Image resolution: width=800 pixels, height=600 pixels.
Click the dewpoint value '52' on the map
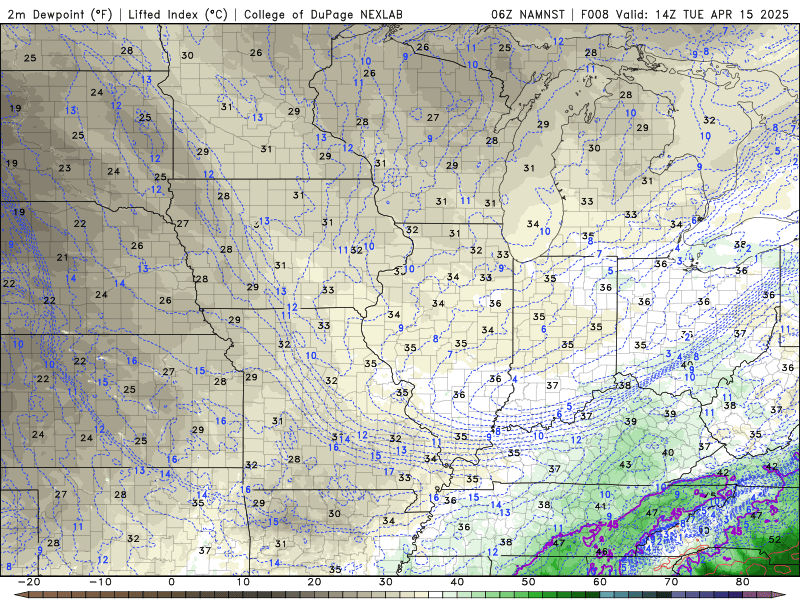[x=774, y=539]
